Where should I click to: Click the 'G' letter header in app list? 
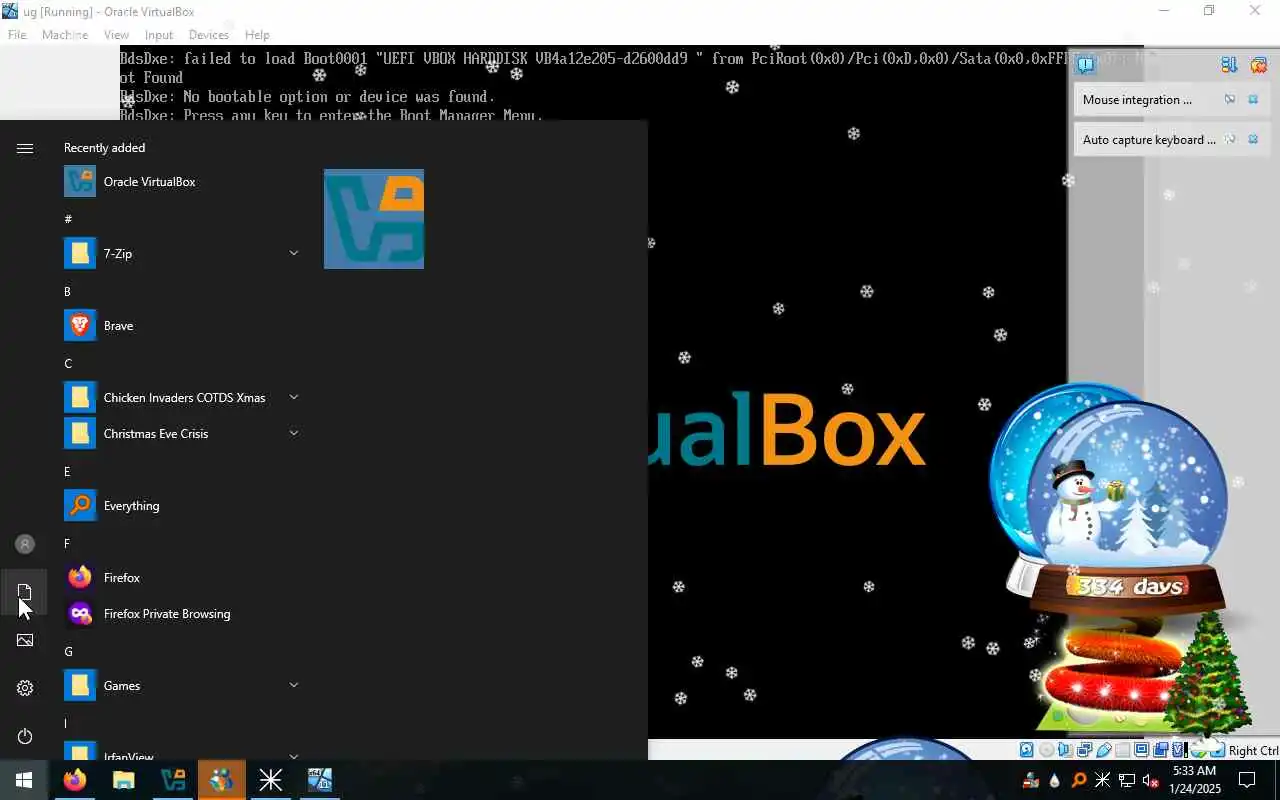pyautogui.click(x=68, y=651)
